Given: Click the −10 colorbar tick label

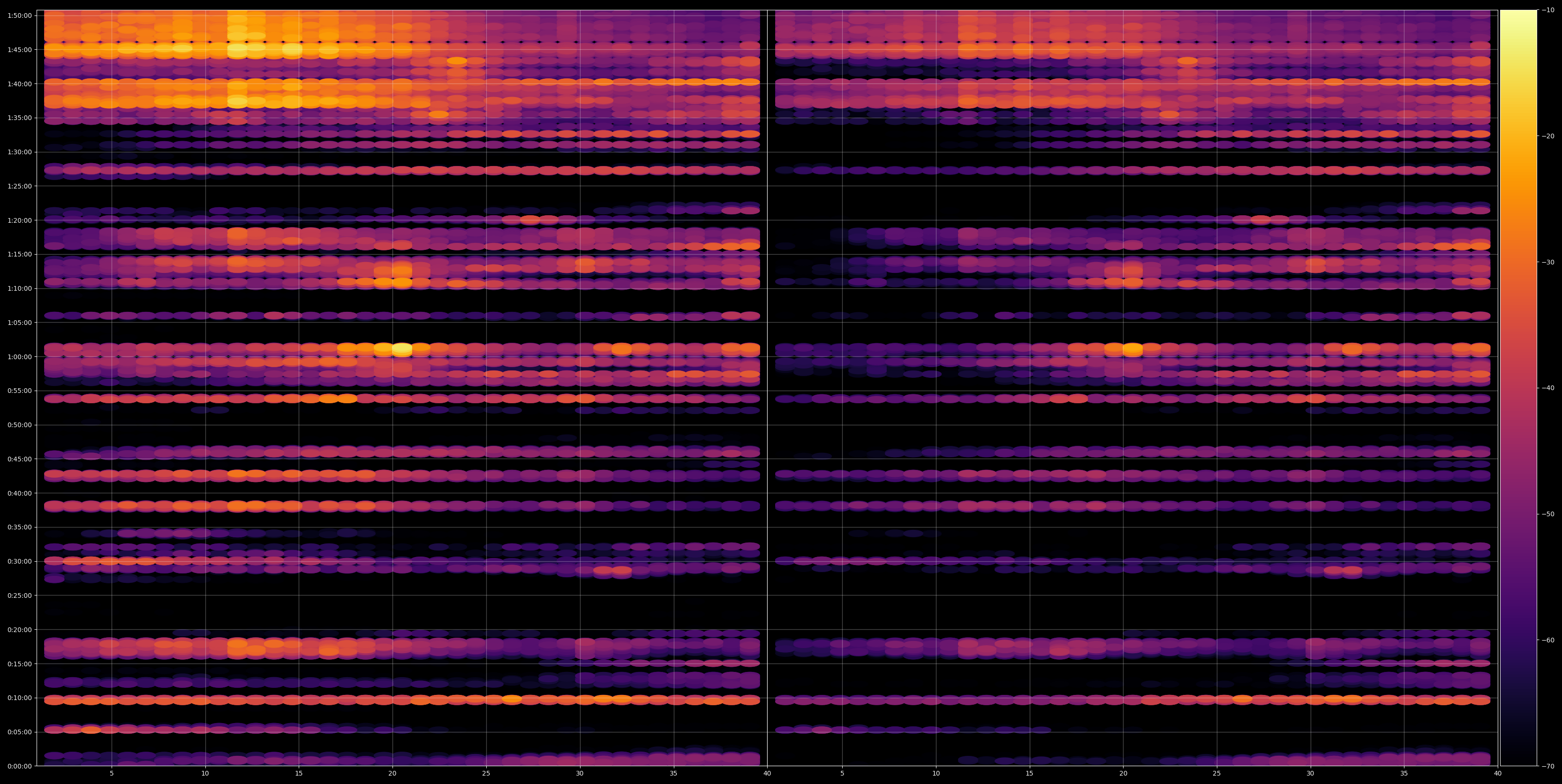Looking at the screenshot, I should click(1548, 10).
